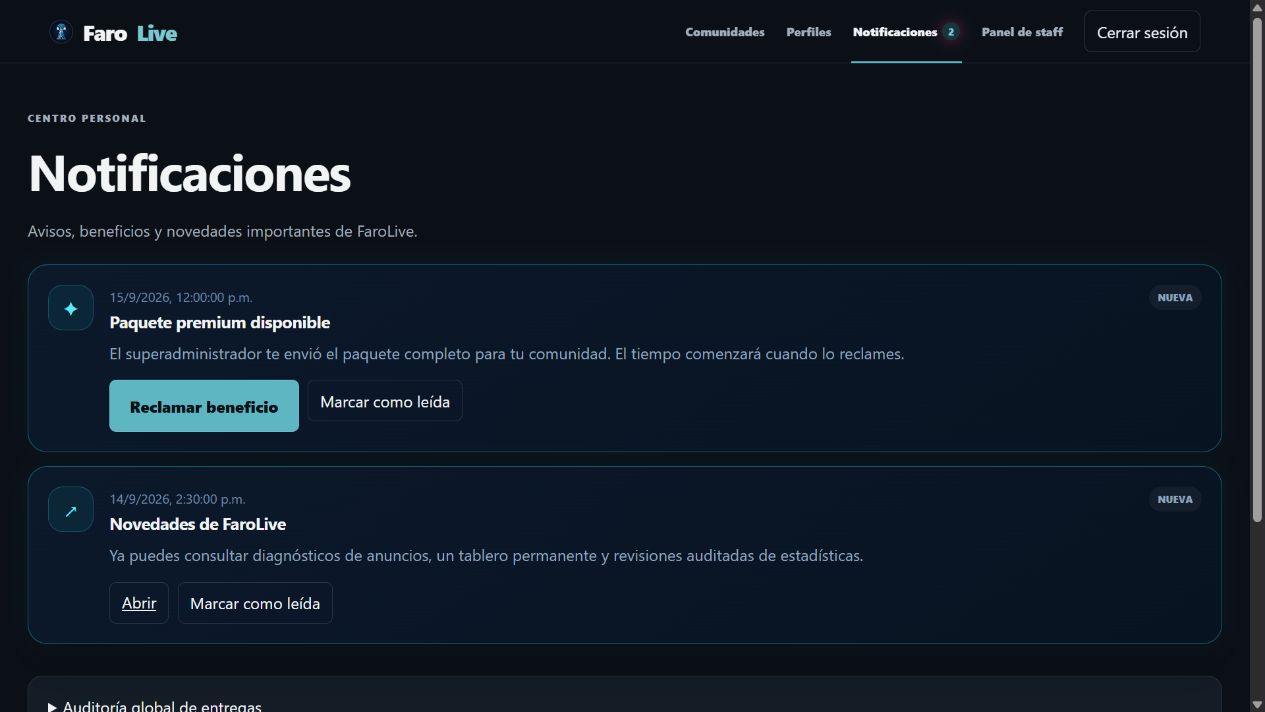The image size is (1265, 712).
Task: Click the CENTRO PERSONAL label
Action: pyautogui.click(x=87, y=118)
